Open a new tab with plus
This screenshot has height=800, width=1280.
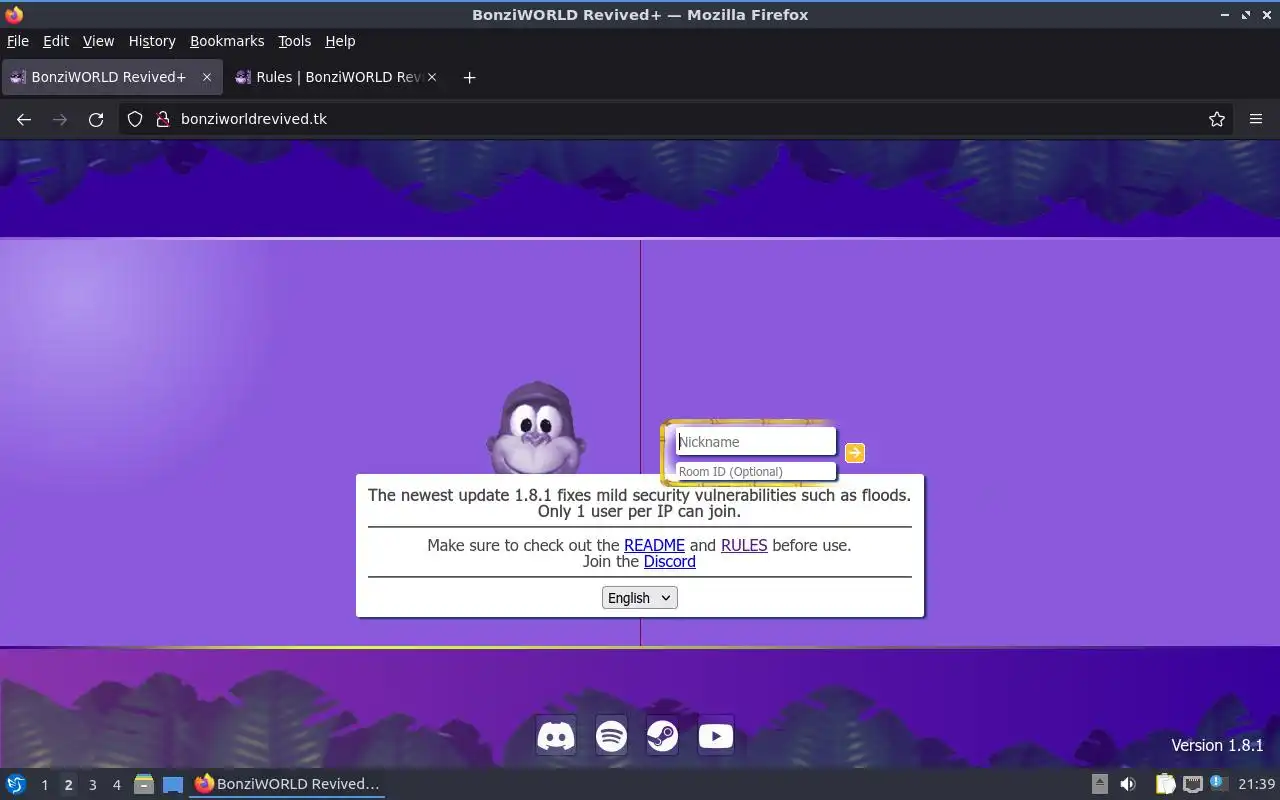tap(469, 77)
